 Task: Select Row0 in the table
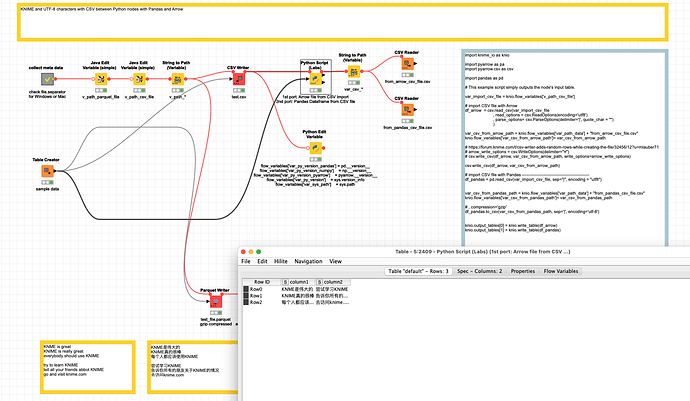pos(256,289)
